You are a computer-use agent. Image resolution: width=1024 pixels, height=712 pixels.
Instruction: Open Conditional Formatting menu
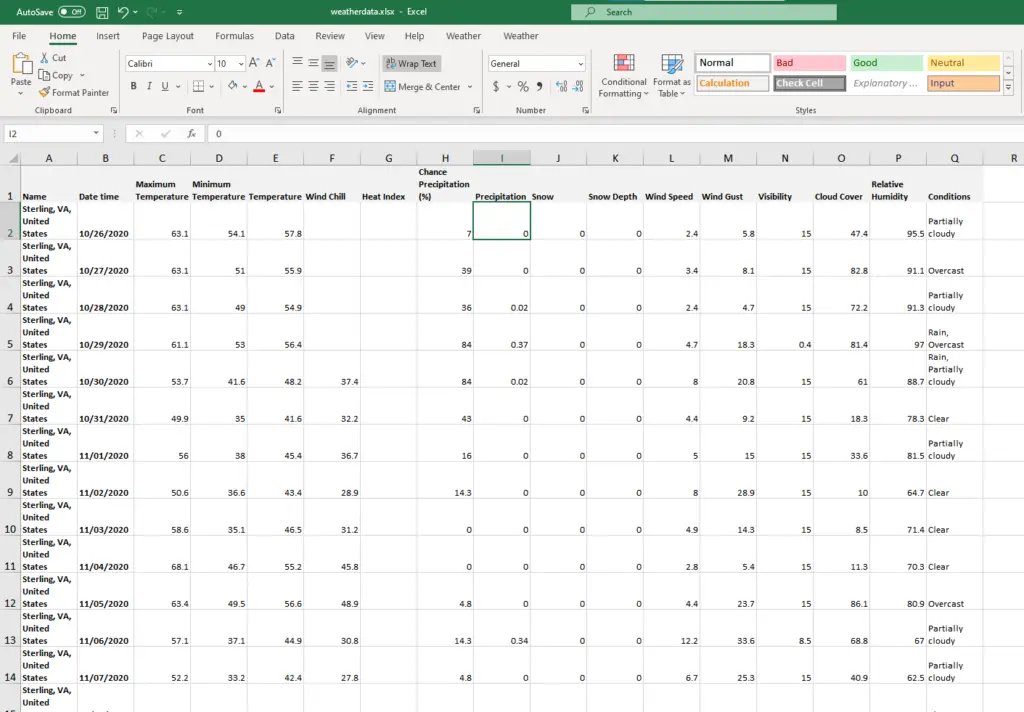[623, 76]
